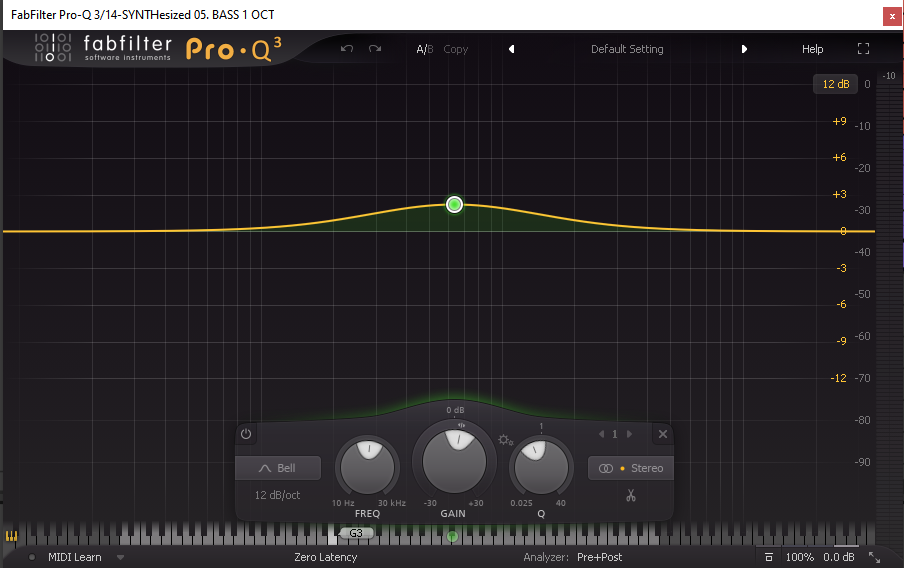
Task: Open band gear settings icon
Action: tap(505, 440)
